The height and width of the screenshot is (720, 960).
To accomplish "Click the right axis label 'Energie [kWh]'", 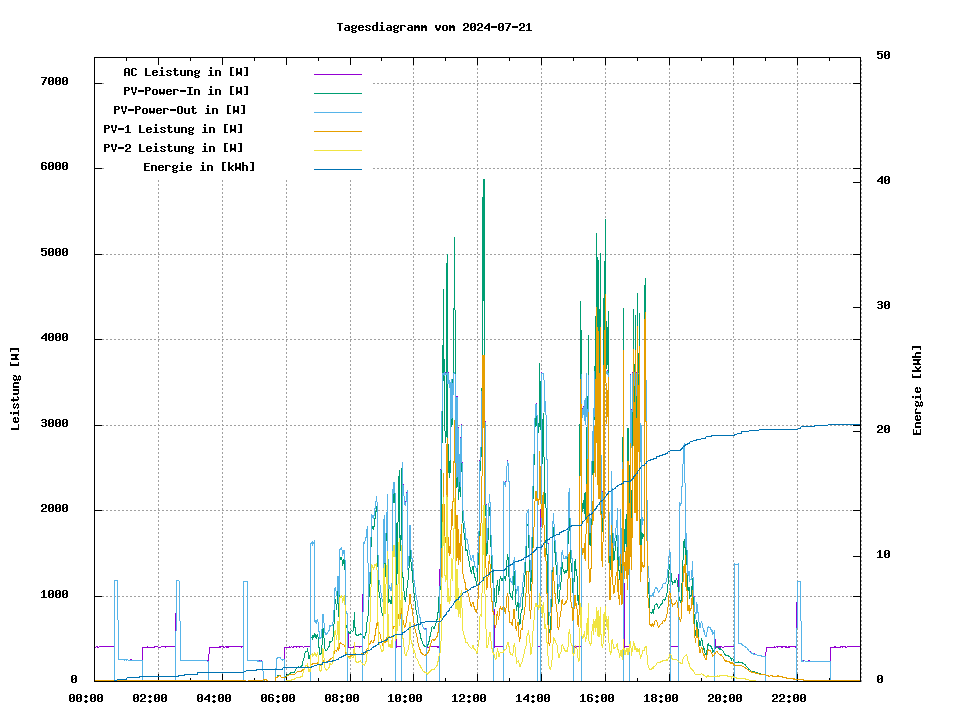I will [x=917, y=390].
